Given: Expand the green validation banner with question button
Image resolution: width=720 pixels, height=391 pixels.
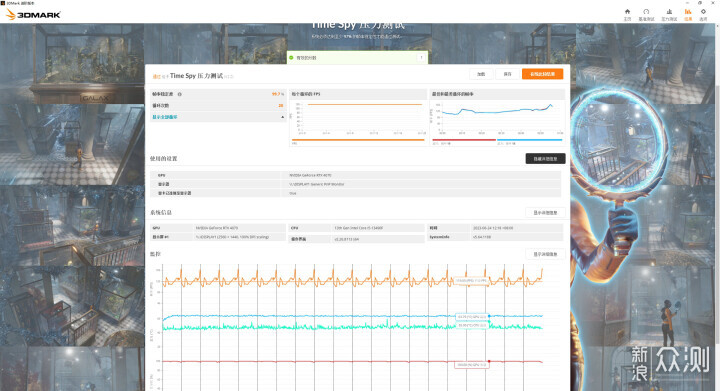Looking at the screenshot, I should pyautogui.click(x=422, y=57).
